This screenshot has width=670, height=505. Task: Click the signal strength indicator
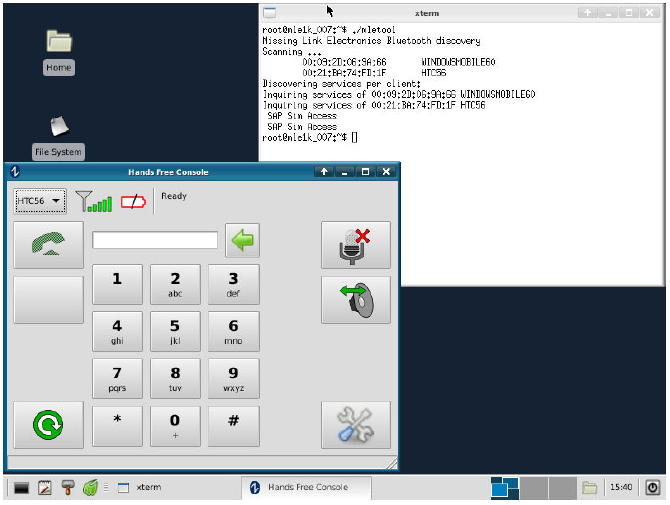94,201
